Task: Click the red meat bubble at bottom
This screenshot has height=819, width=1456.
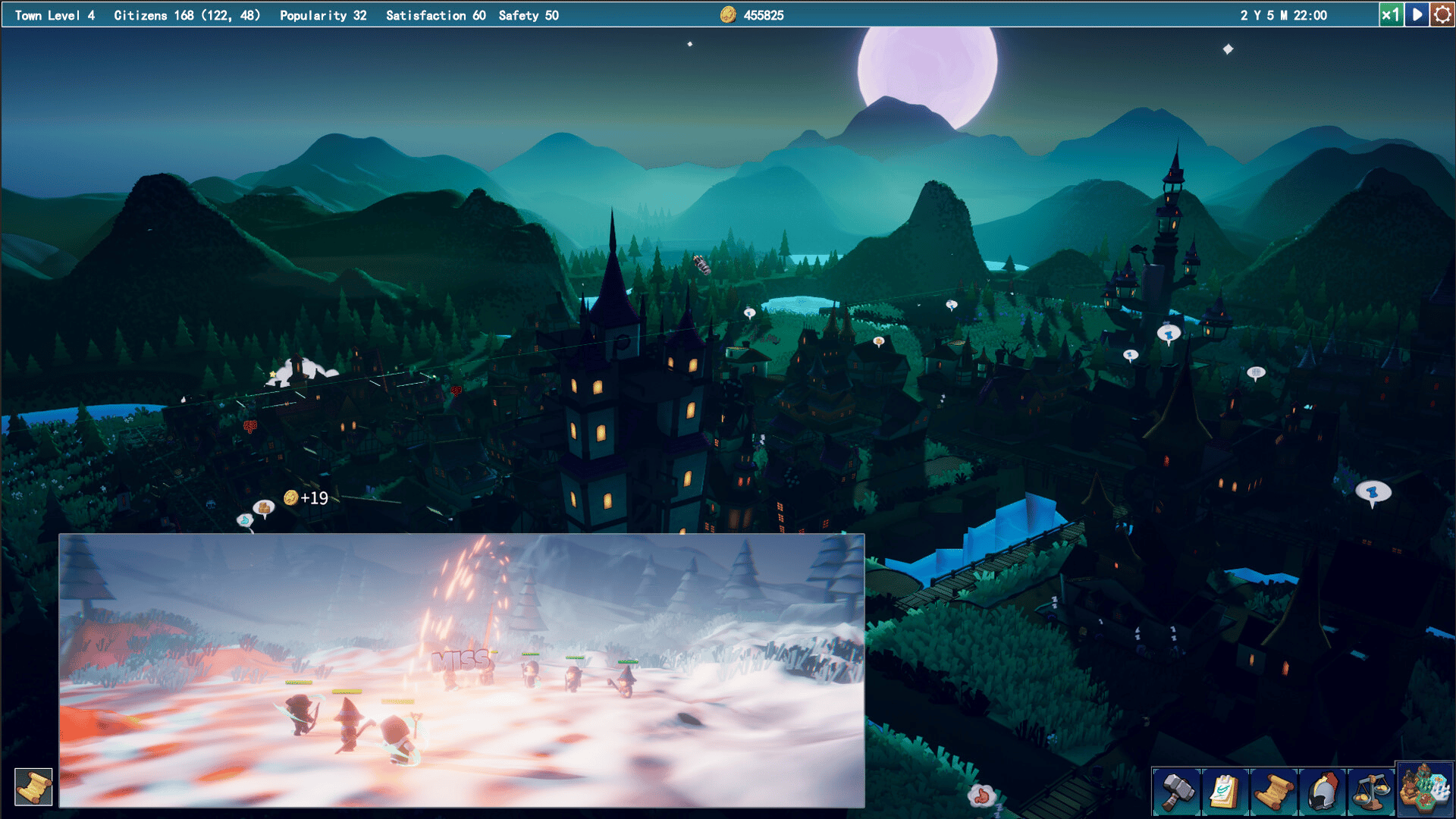Action: coord(982,795)
